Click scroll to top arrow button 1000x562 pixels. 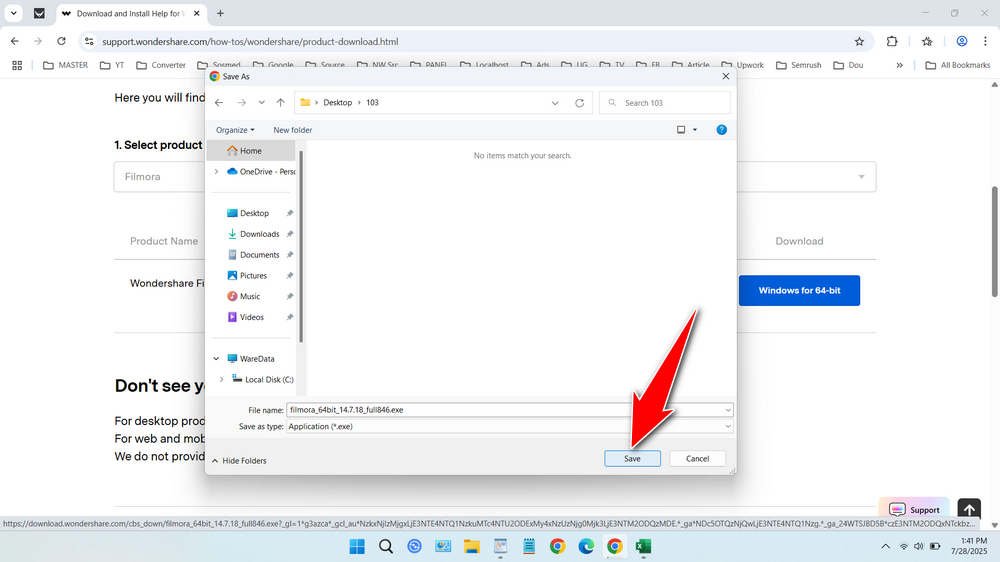point(969,510)
